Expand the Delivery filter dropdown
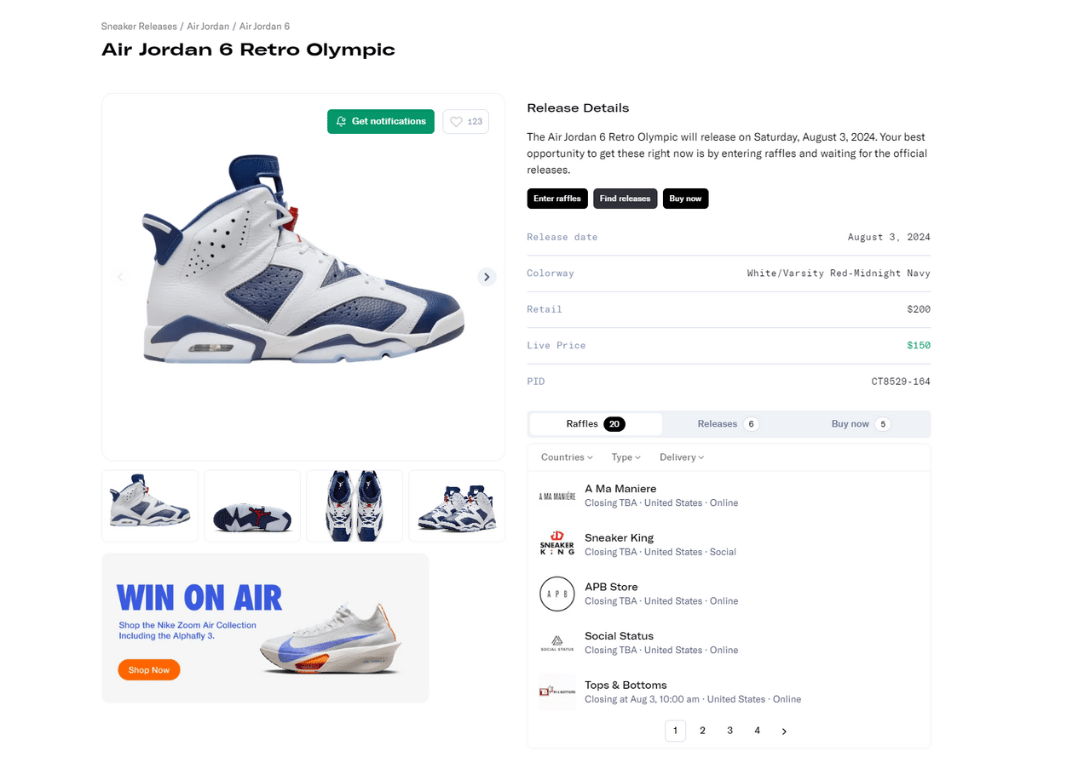The image size is (1070, 760). click(682, 457)
